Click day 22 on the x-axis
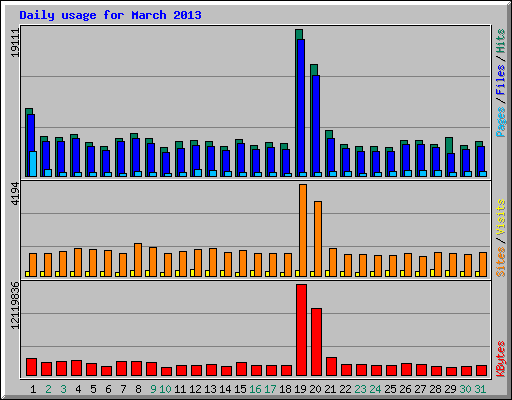Screen dimensions: 512x400 pos(345,389)
